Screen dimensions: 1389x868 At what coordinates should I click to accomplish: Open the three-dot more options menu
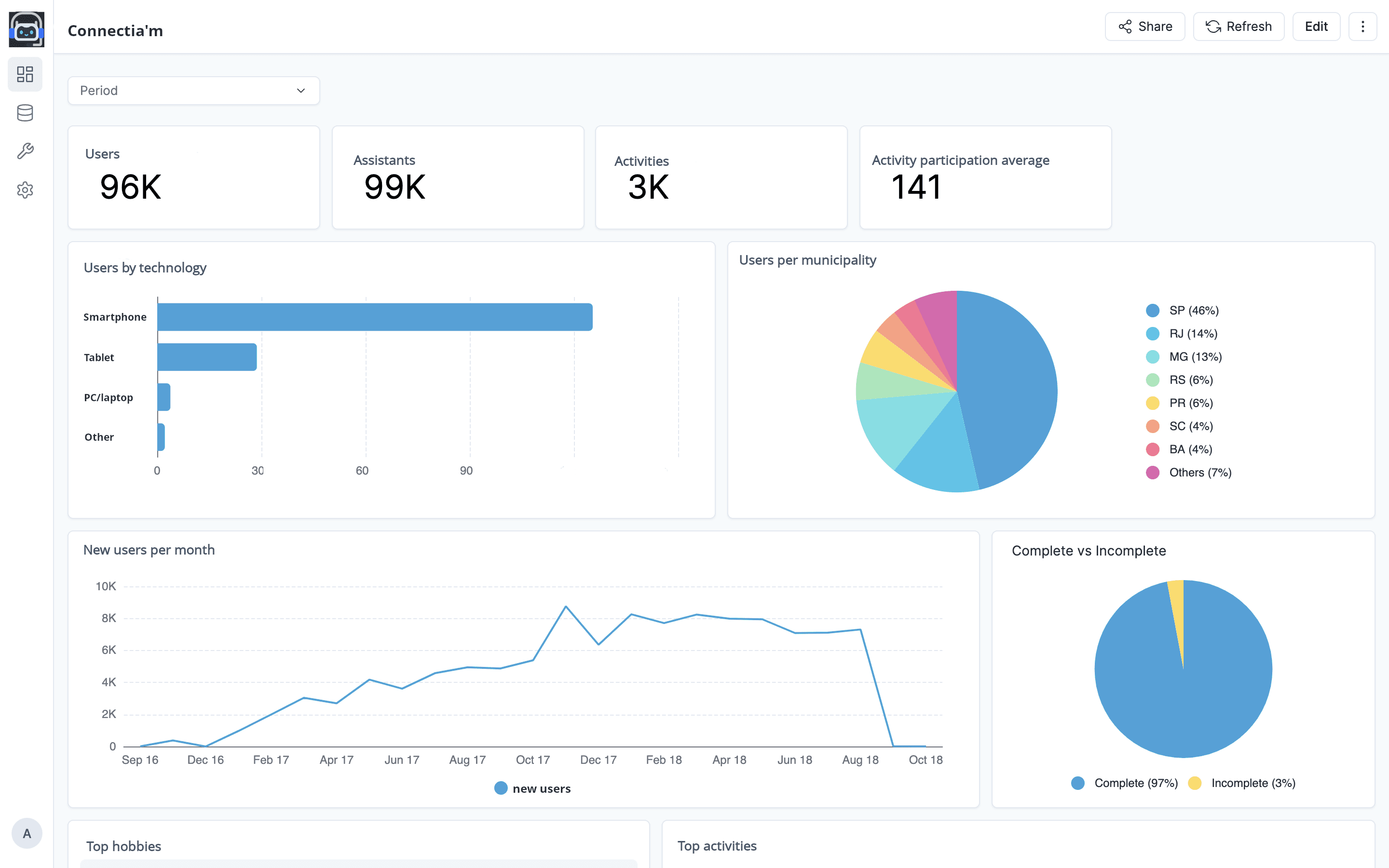point(1362,27)
